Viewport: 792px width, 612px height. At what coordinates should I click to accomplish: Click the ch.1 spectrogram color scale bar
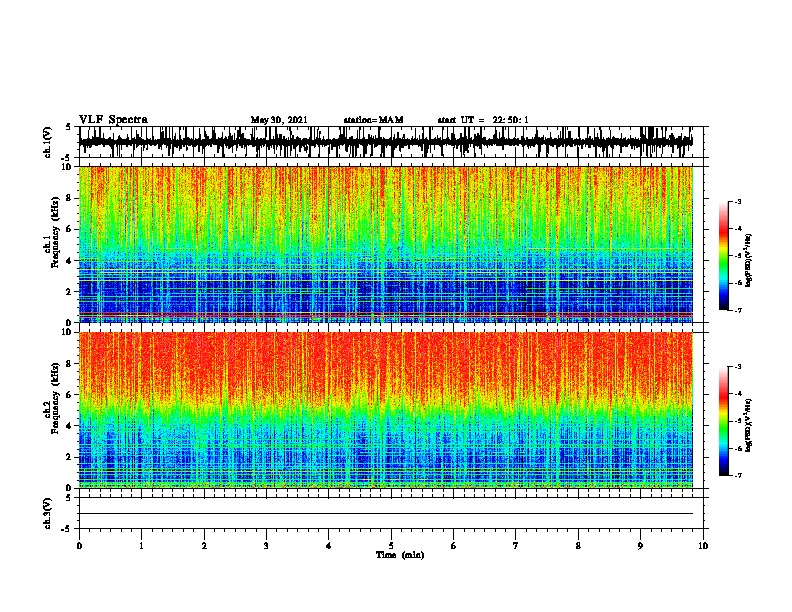click(723, 256)
